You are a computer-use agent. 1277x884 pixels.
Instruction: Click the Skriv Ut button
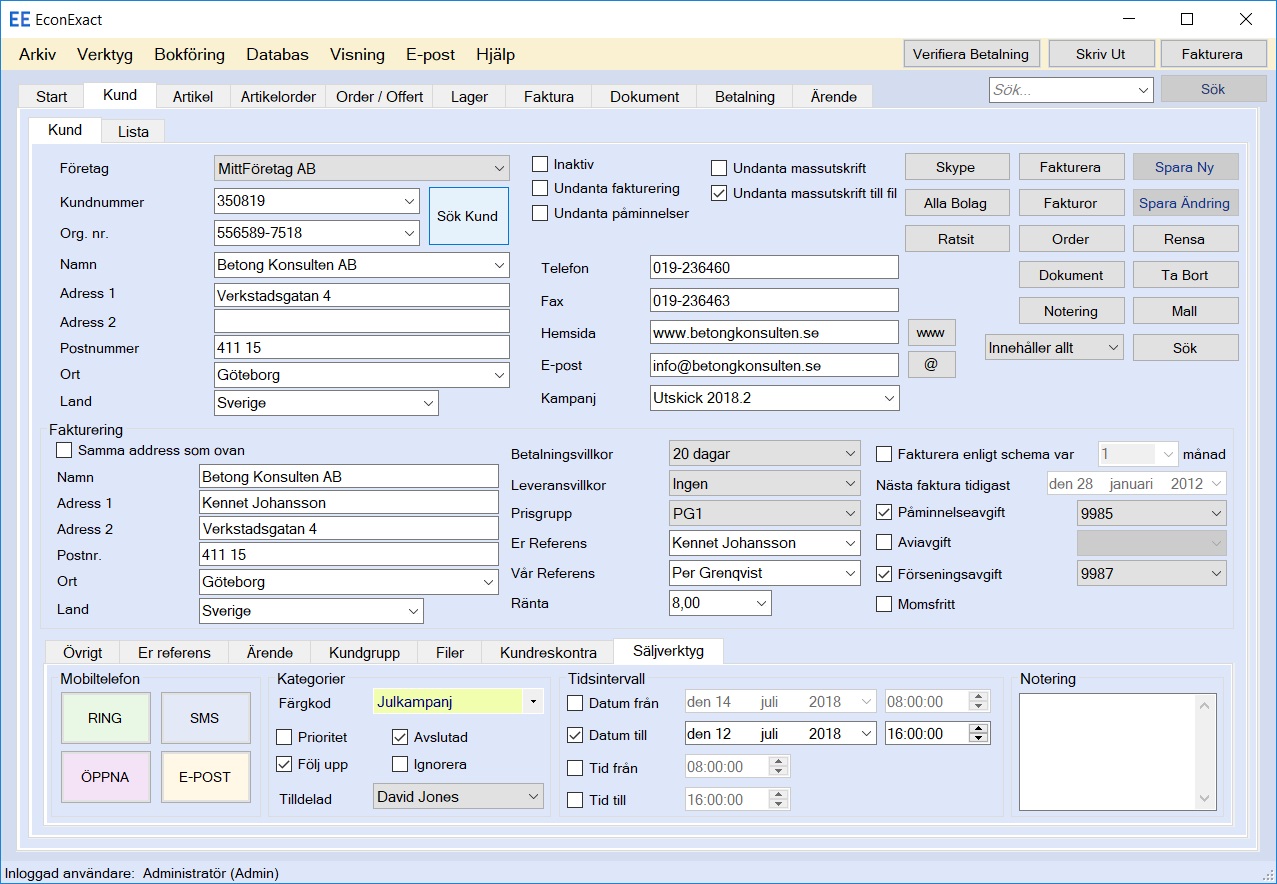1100,54
